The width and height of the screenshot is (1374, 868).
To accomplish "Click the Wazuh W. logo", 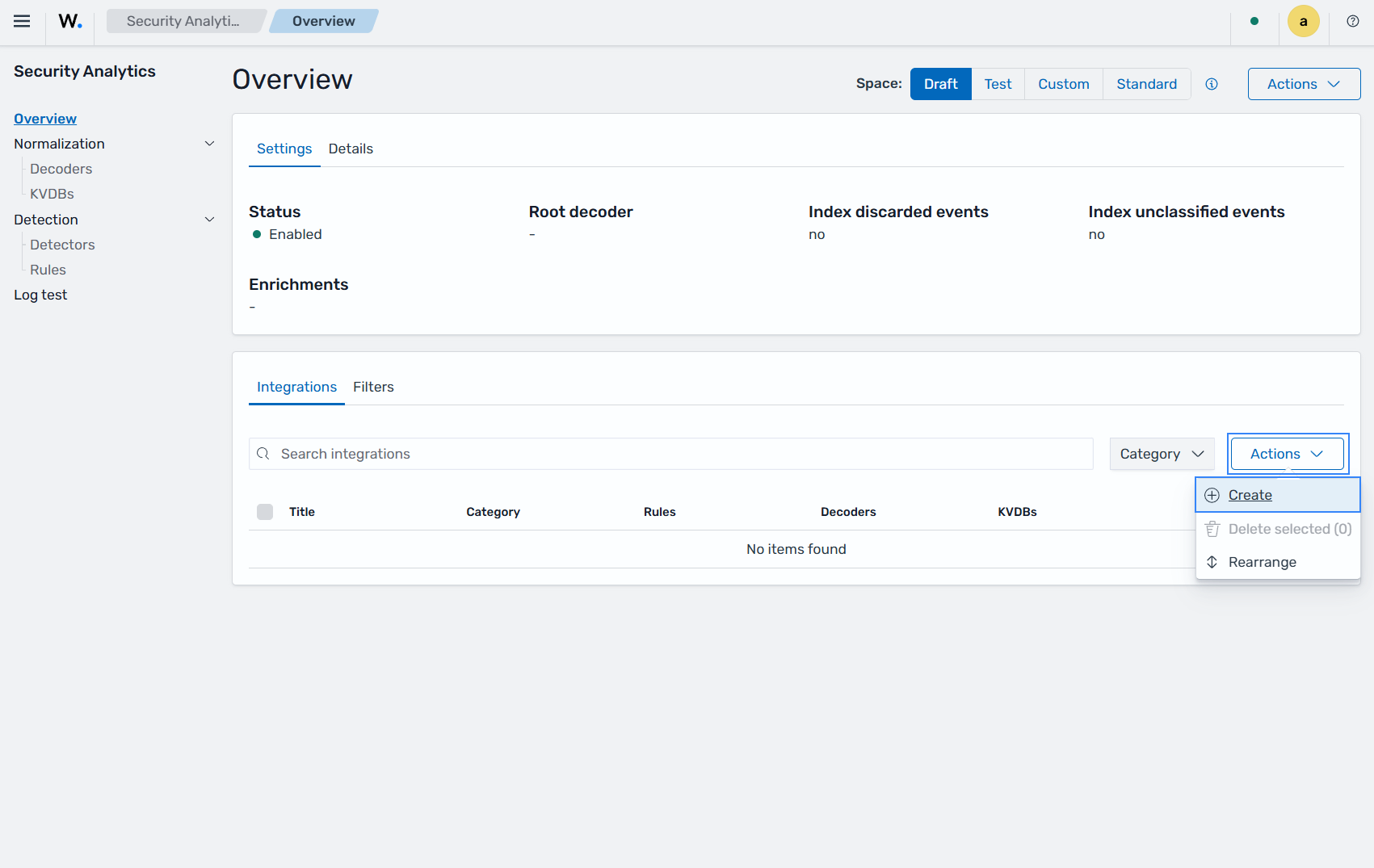I will (x=70, y=21).
